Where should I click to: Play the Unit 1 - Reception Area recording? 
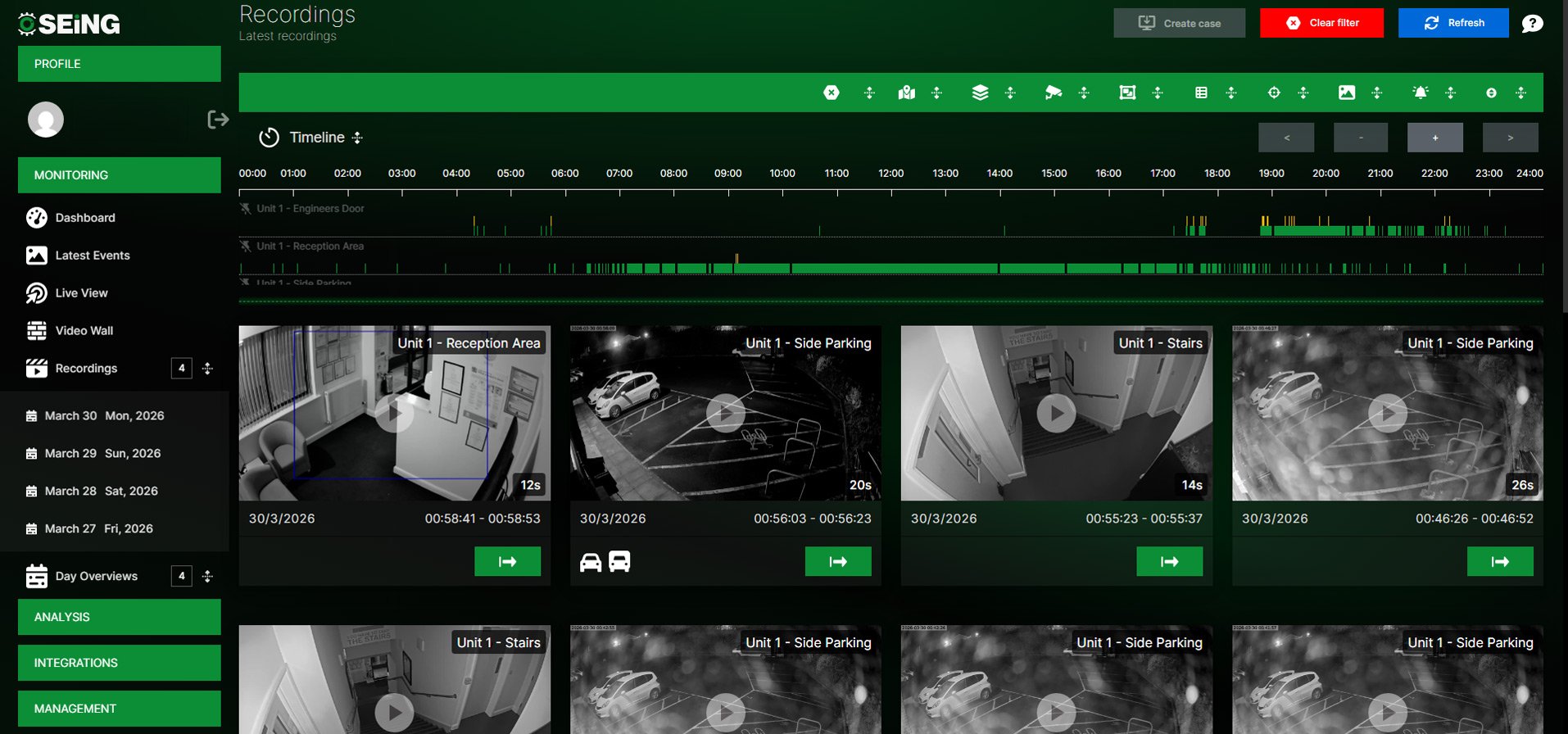[x=395, y=414]
